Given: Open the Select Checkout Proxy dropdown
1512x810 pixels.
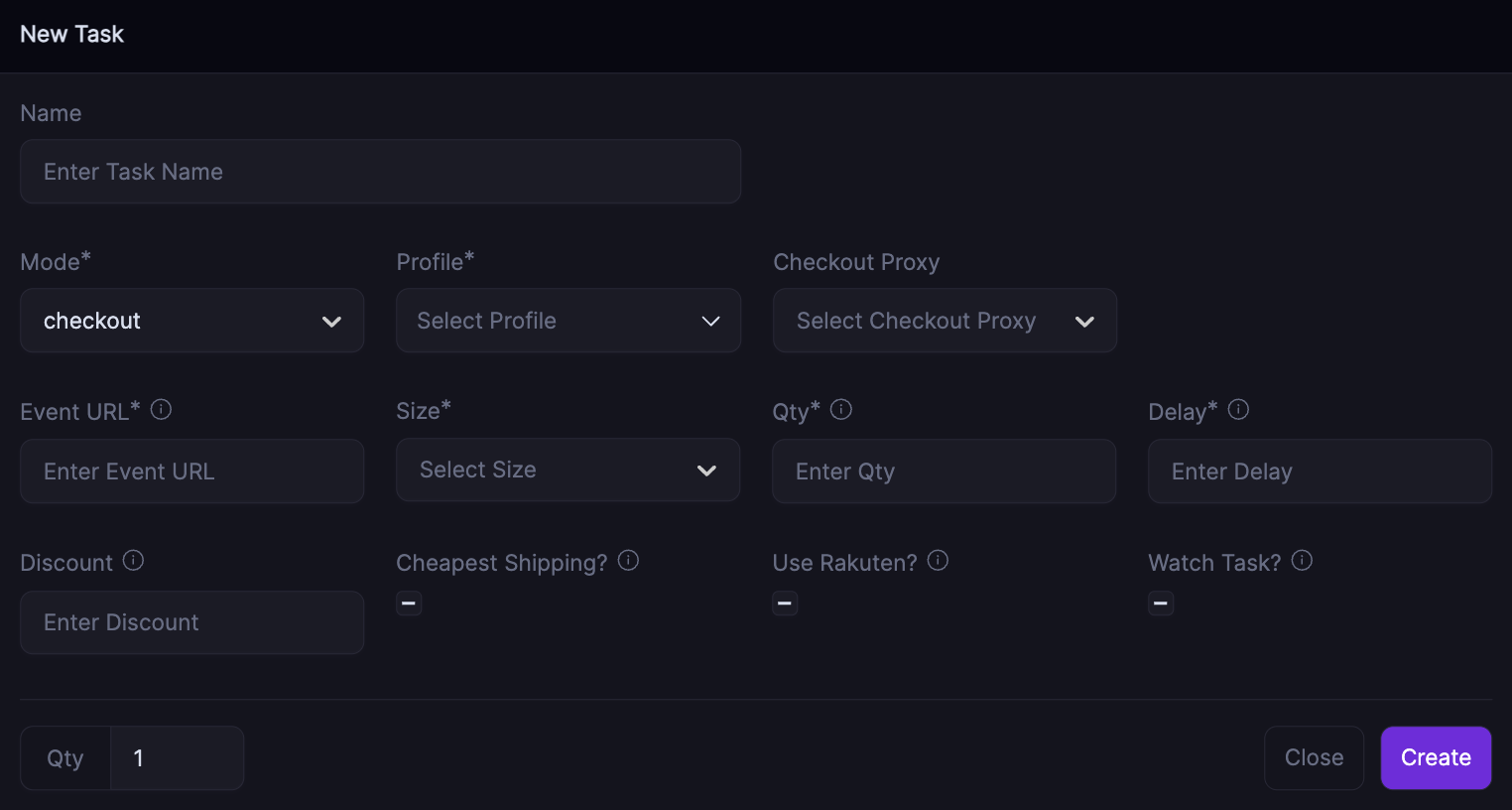Looking at the screenshot, I should pos(944,321).
